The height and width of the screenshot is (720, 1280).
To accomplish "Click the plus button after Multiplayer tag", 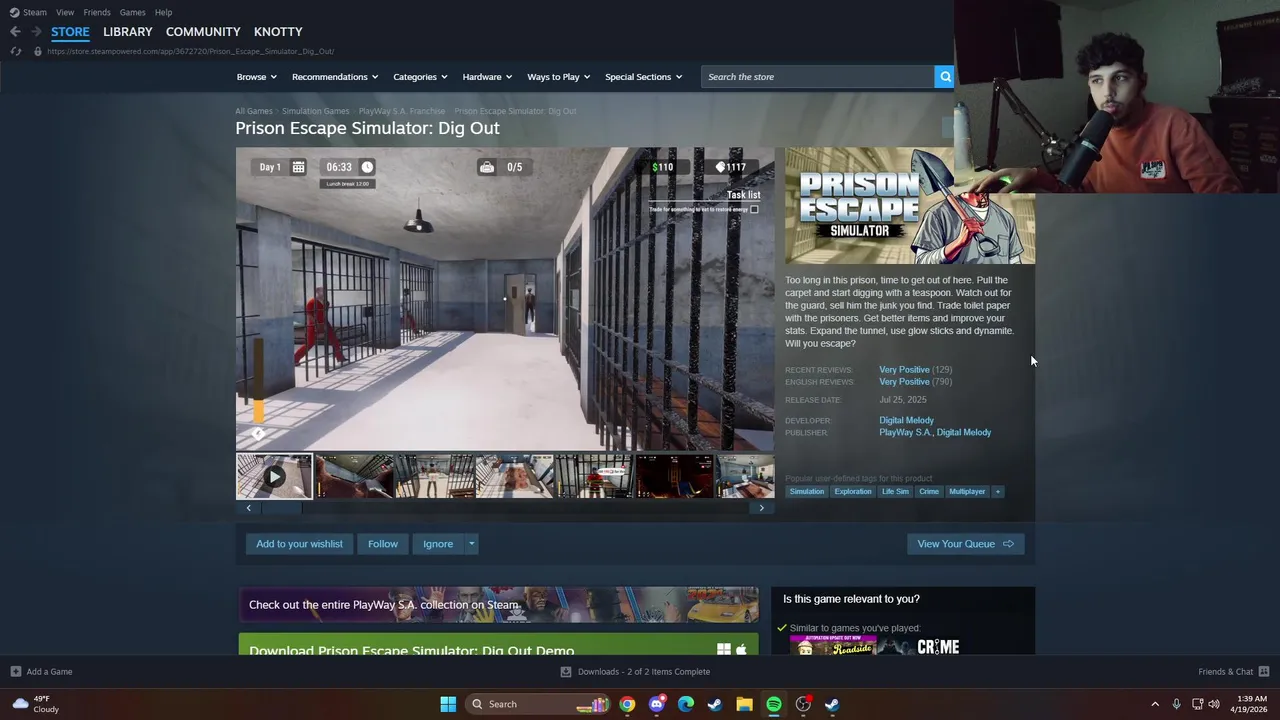I will (997, 491).
